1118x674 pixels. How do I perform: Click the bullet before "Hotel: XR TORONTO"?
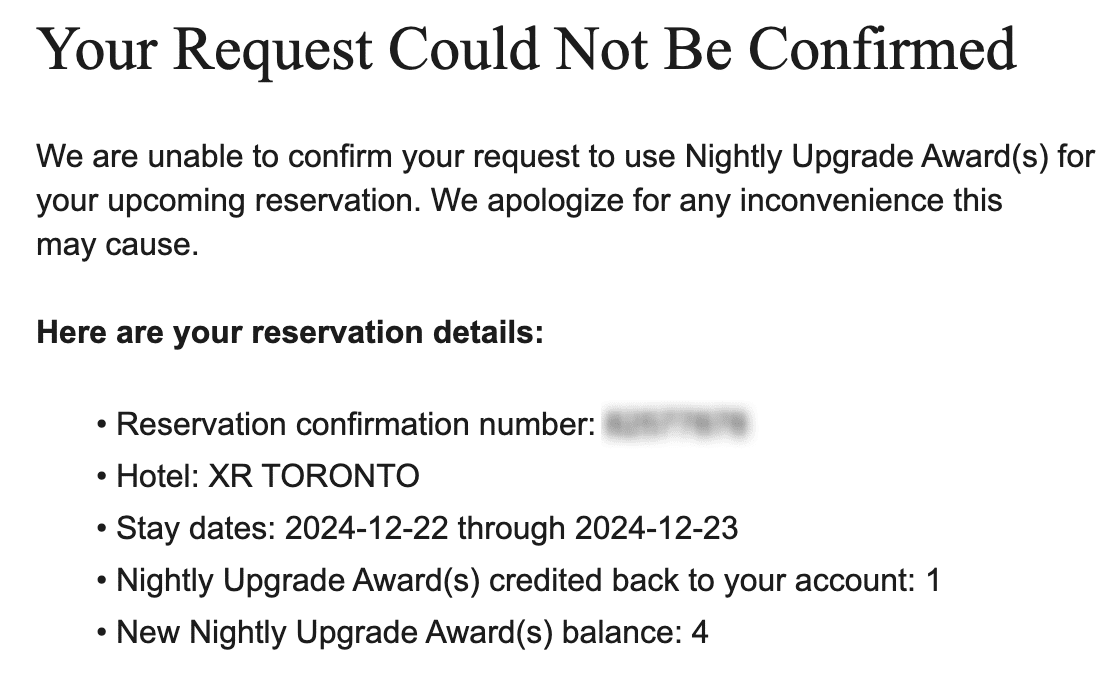[103, 477]
